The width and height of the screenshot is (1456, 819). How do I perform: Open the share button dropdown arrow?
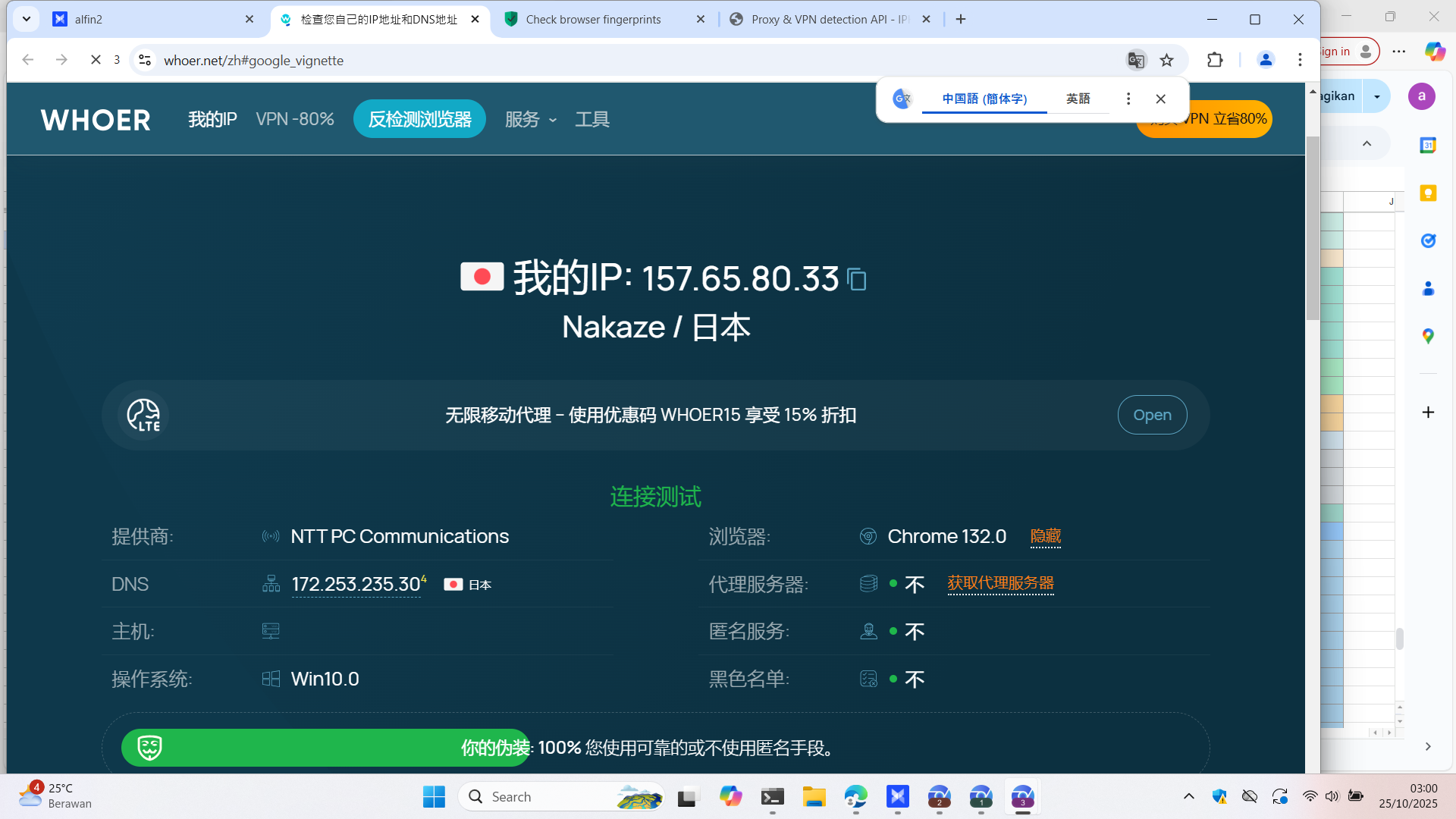click(1377, 96)
